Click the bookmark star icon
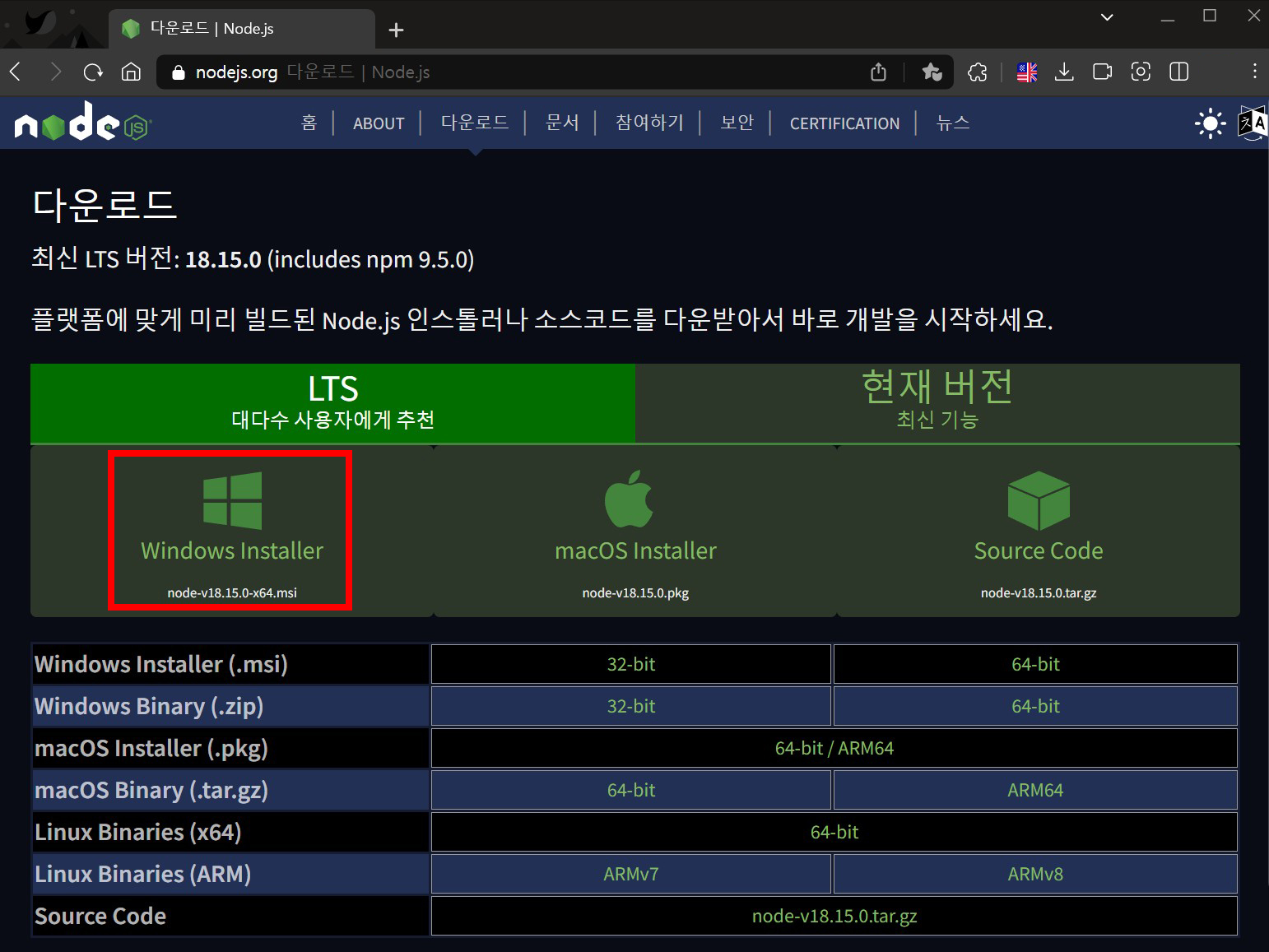1269x952 pixels. [x=932, y=72]
